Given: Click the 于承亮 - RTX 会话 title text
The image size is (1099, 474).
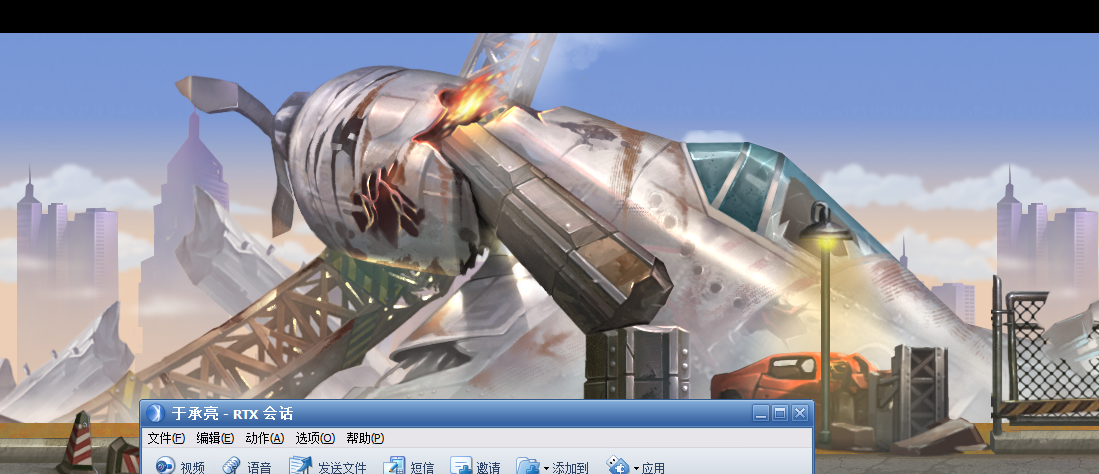Looking at the screenshot, I should pos(232,413).
